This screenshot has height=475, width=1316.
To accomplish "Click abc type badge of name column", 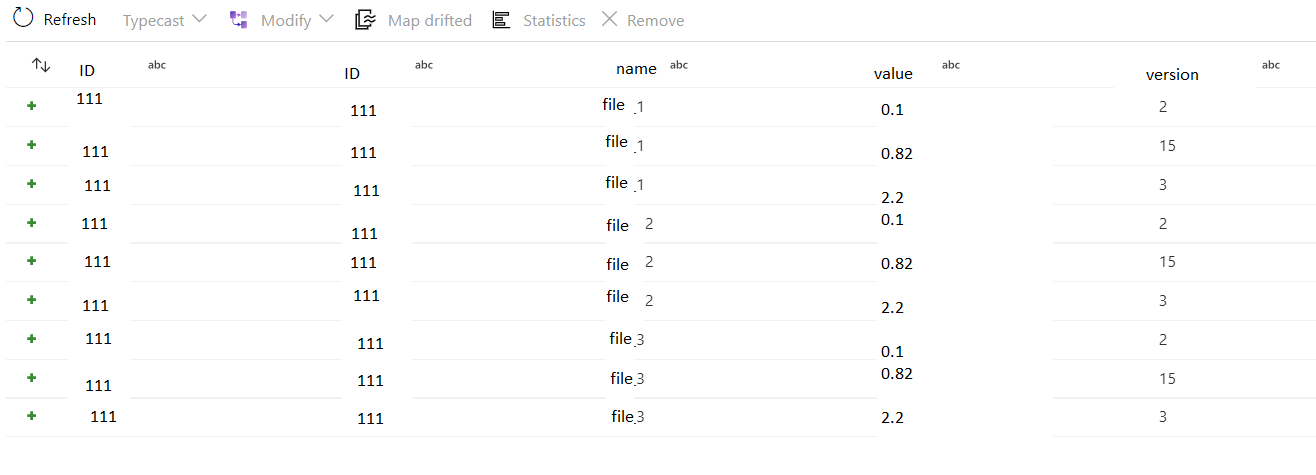I will [678, 65].
